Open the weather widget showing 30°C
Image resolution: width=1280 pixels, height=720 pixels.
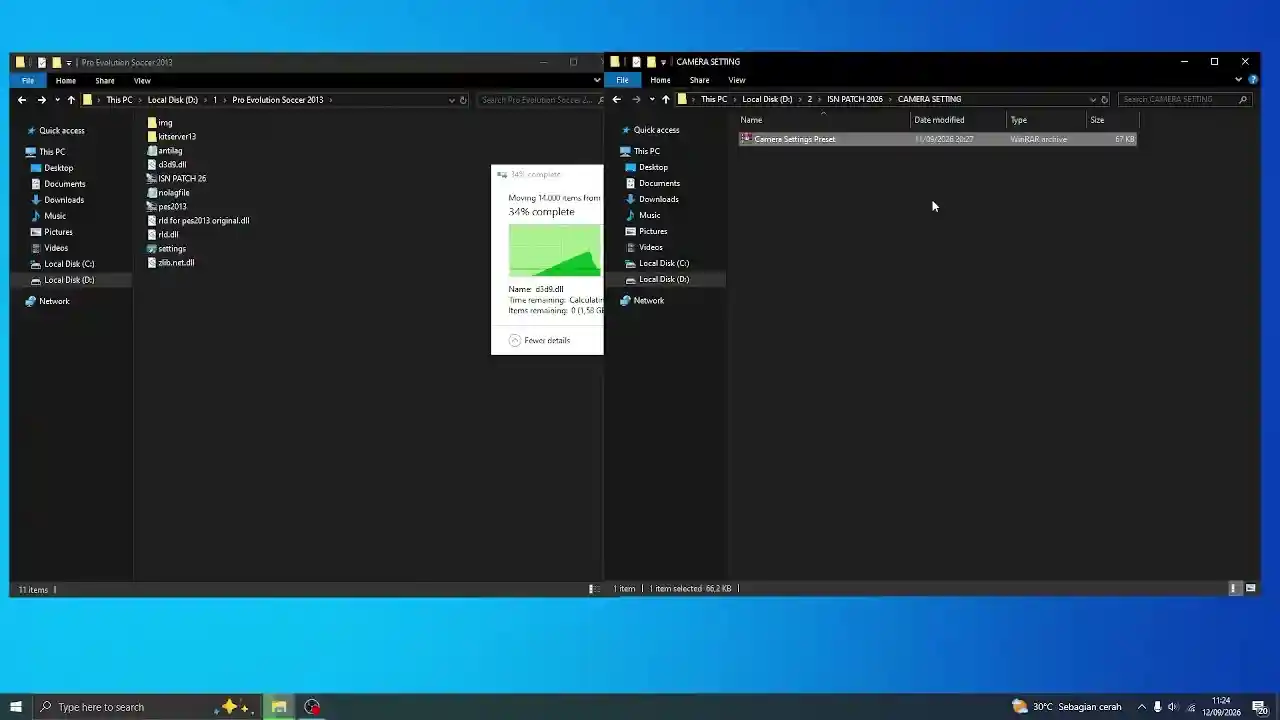coord(1066,707)
